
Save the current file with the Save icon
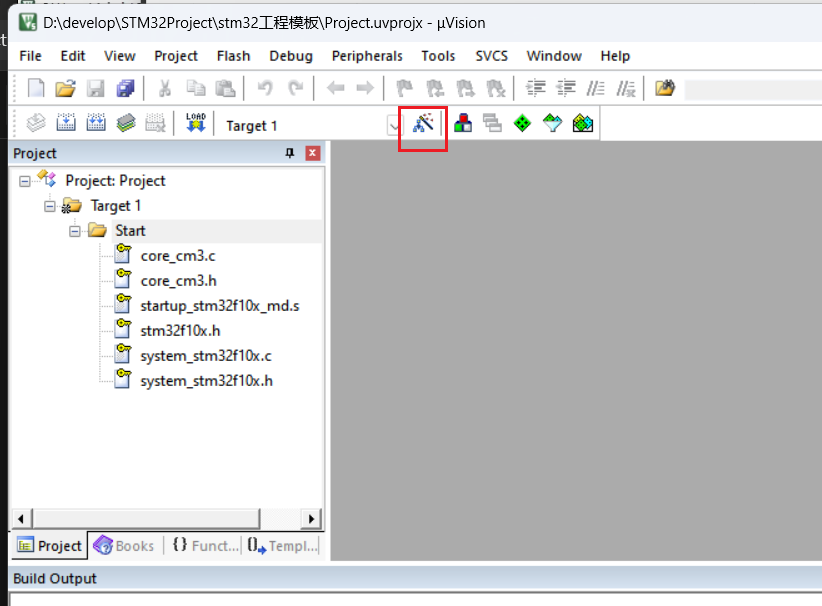pos(95,88)
